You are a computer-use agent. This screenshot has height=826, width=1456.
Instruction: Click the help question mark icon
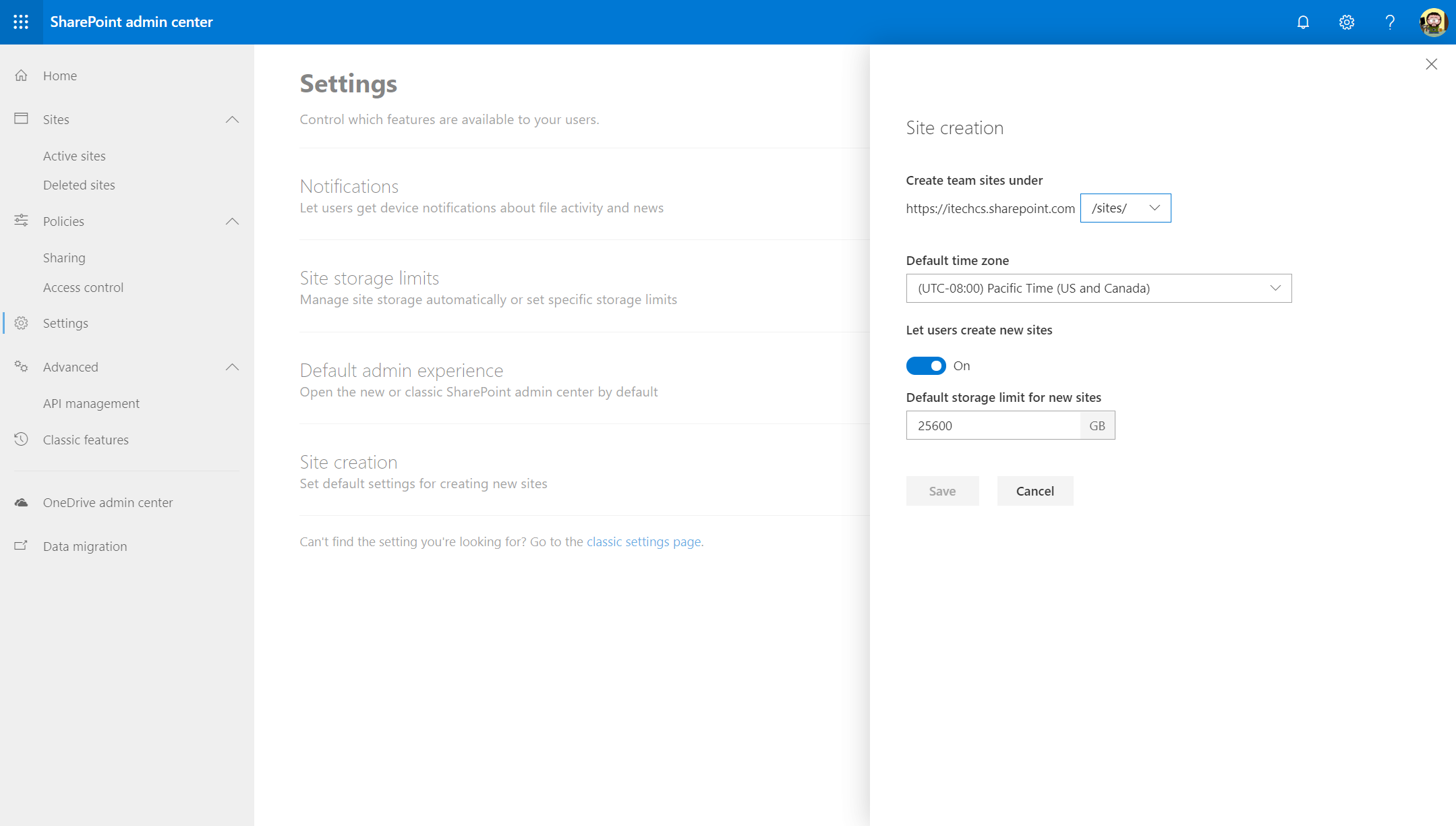tap(1389, 22)
